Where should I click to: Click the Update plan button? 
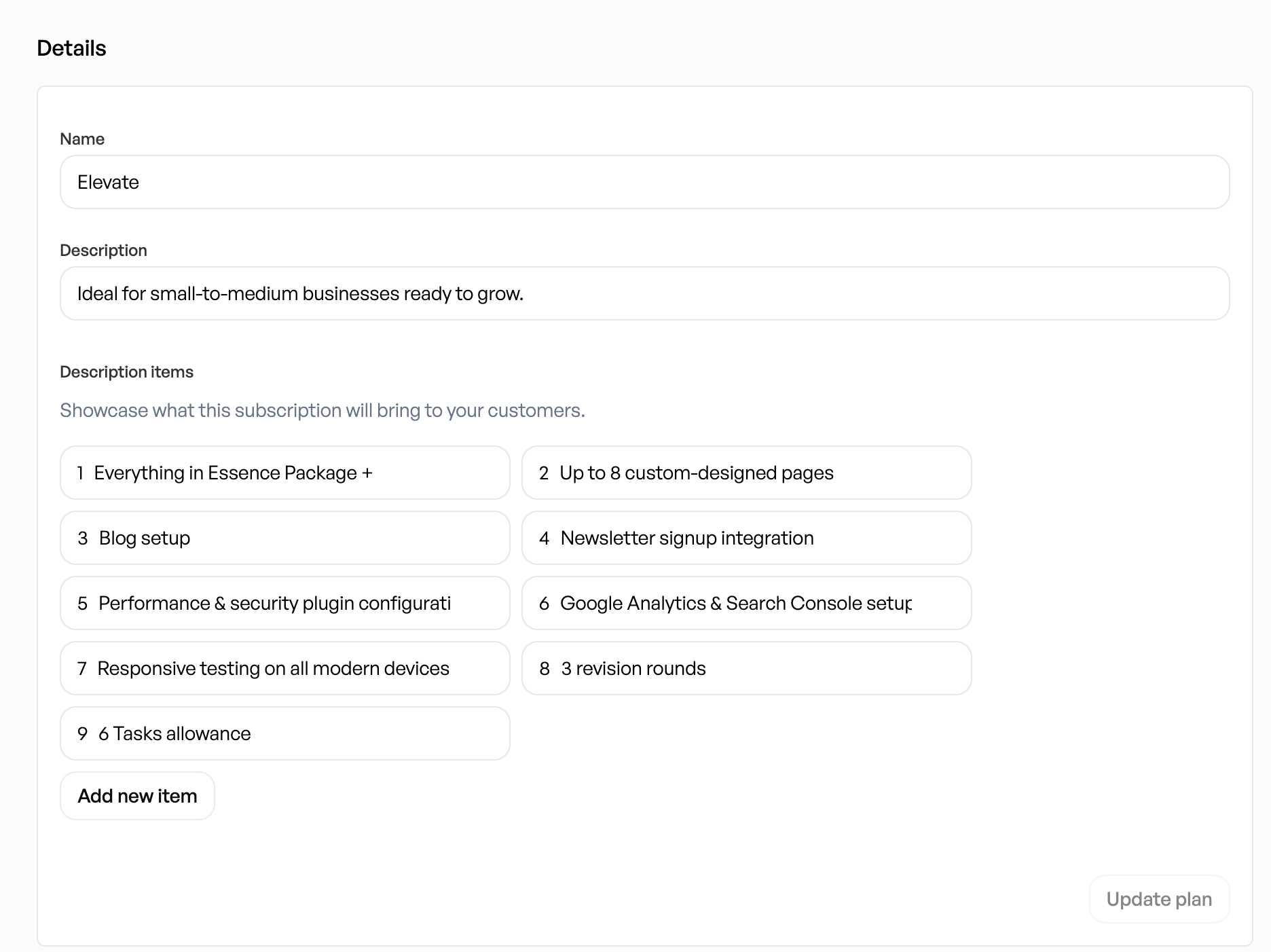pos(1159,899)
